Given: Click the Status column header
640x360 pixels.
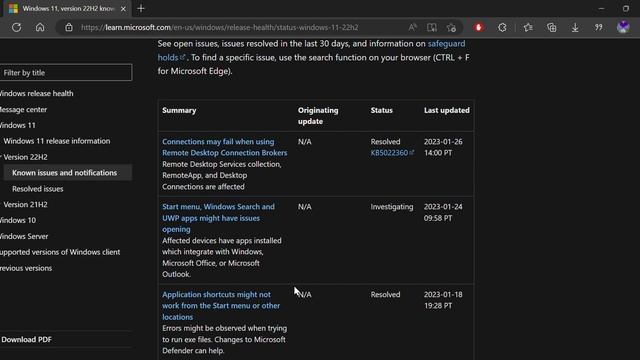Looking at the screenshot, I should pos(382,110).
